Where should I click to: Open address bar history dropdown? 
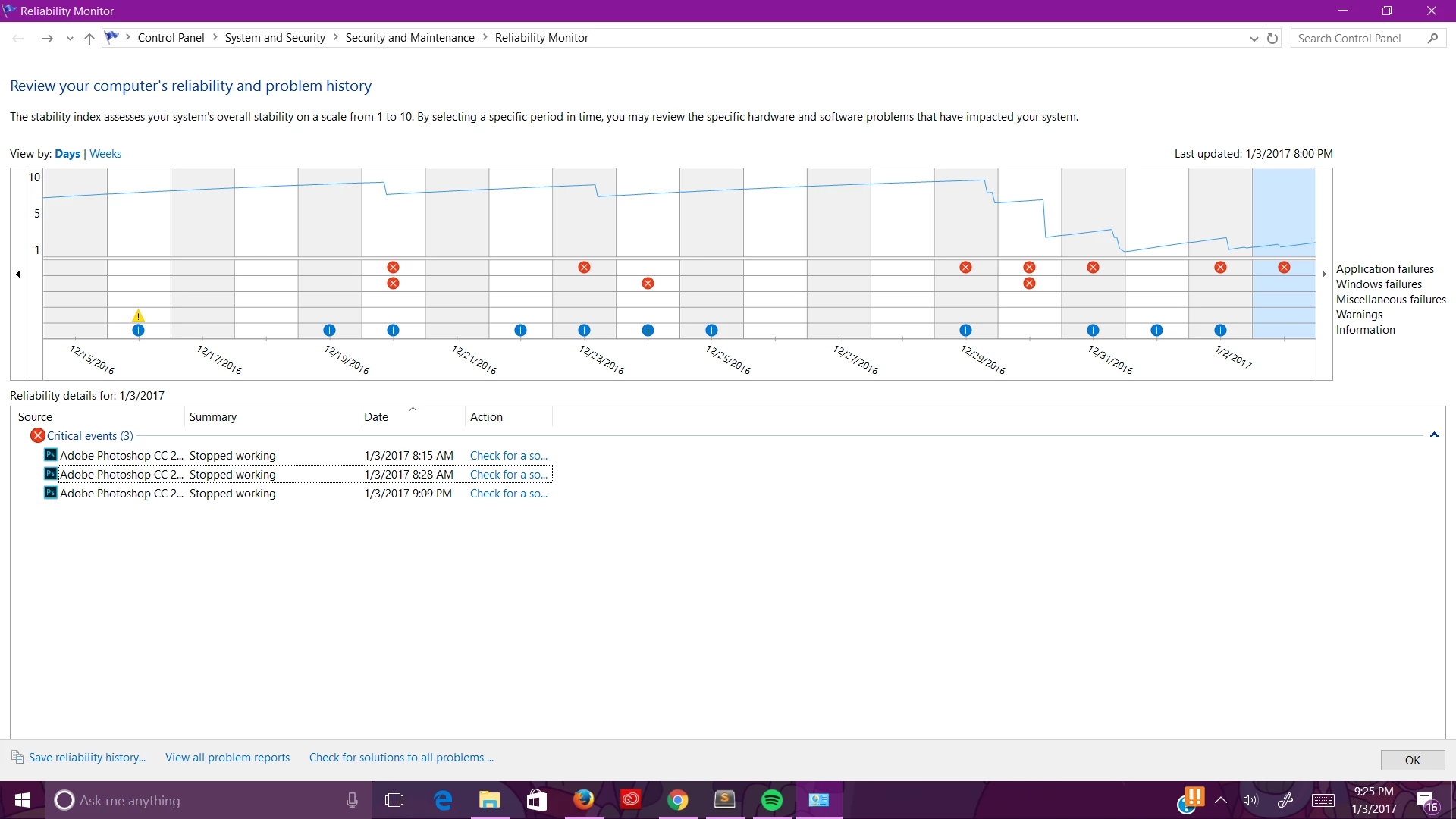(1254, 39)
